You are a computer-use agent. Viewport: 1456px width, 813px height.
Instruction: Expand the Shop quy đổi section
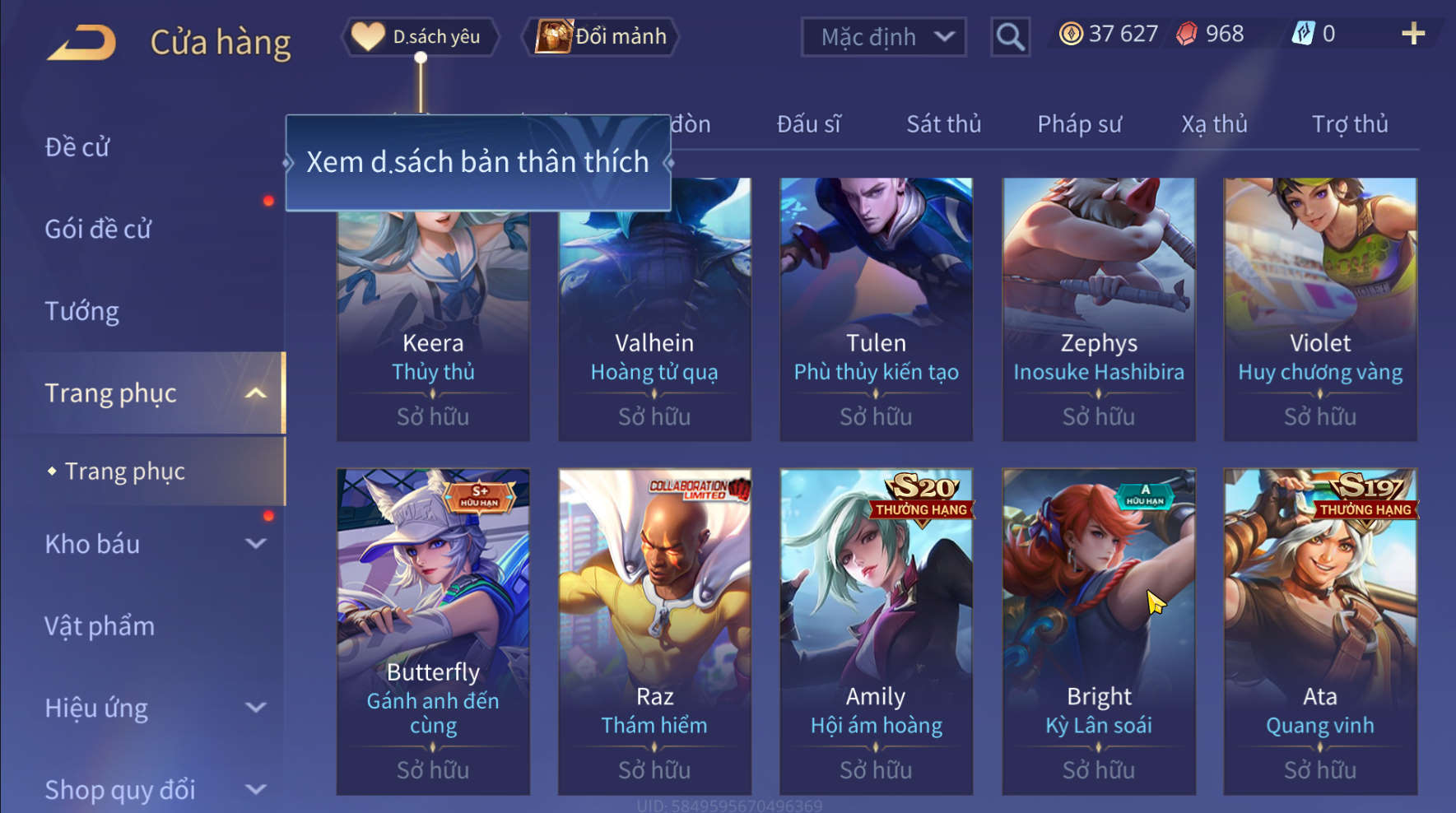(256, 790)
